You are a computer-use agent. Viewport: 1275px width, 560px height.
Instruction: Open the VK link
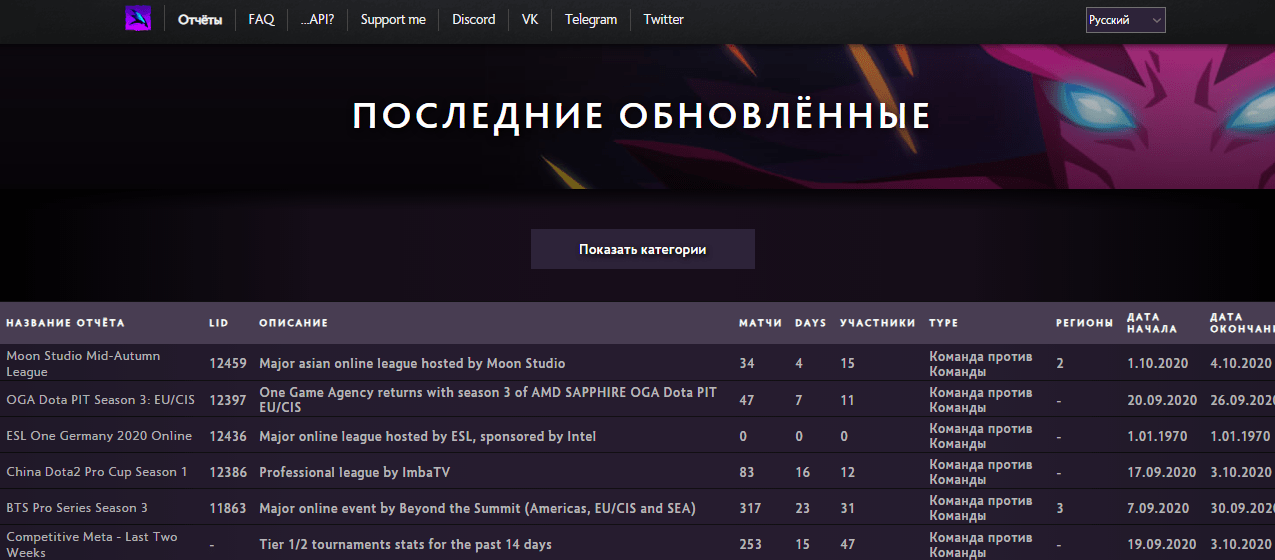[530, 20]
